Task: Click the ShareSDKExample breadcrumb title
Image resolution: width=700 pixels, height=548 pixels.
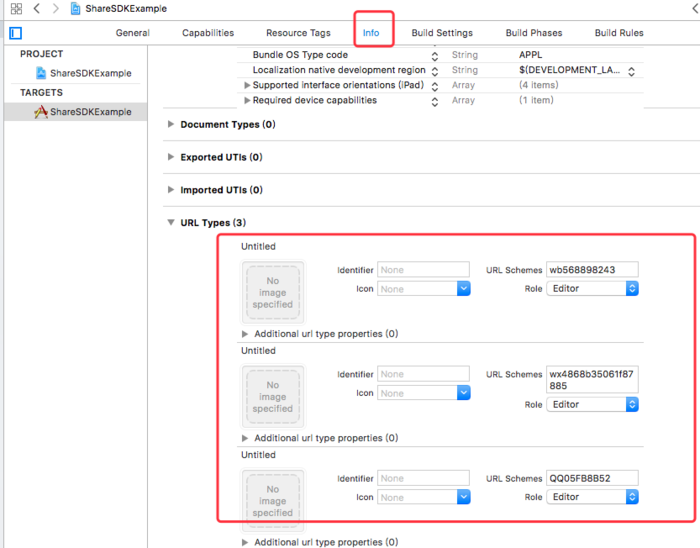Action: [x=126, y=8]
